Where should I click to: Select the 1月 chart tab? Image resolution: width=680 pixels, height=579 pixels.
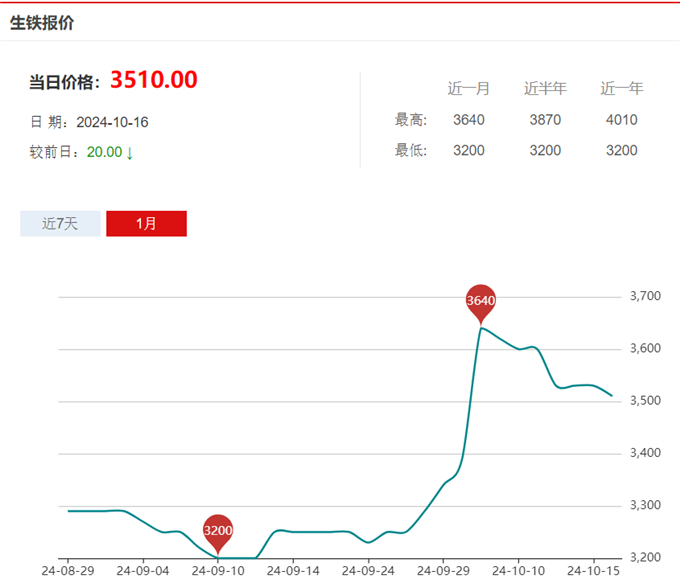pos(146,224)
